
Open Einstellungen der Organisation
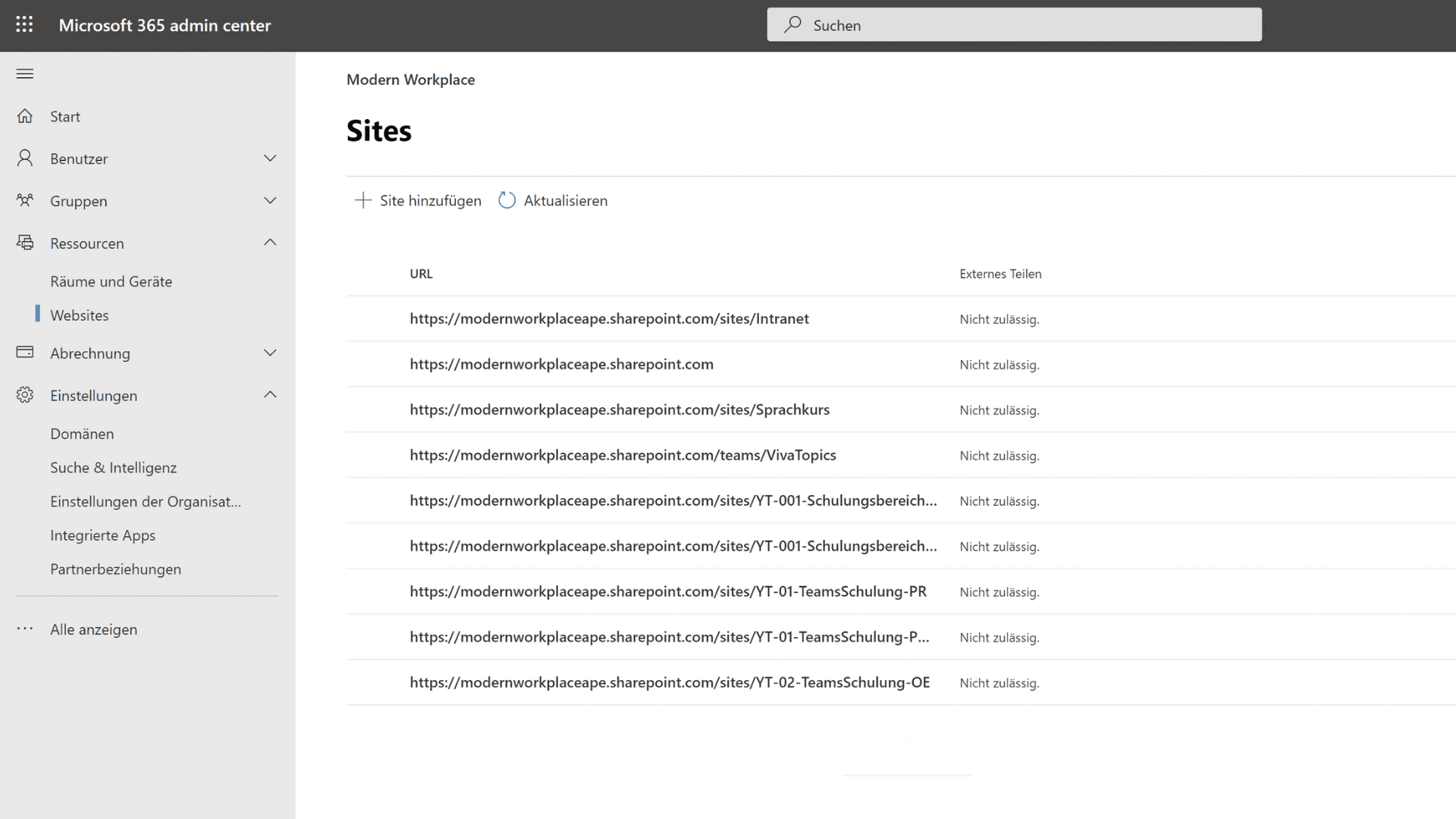[x=146, y=501]
